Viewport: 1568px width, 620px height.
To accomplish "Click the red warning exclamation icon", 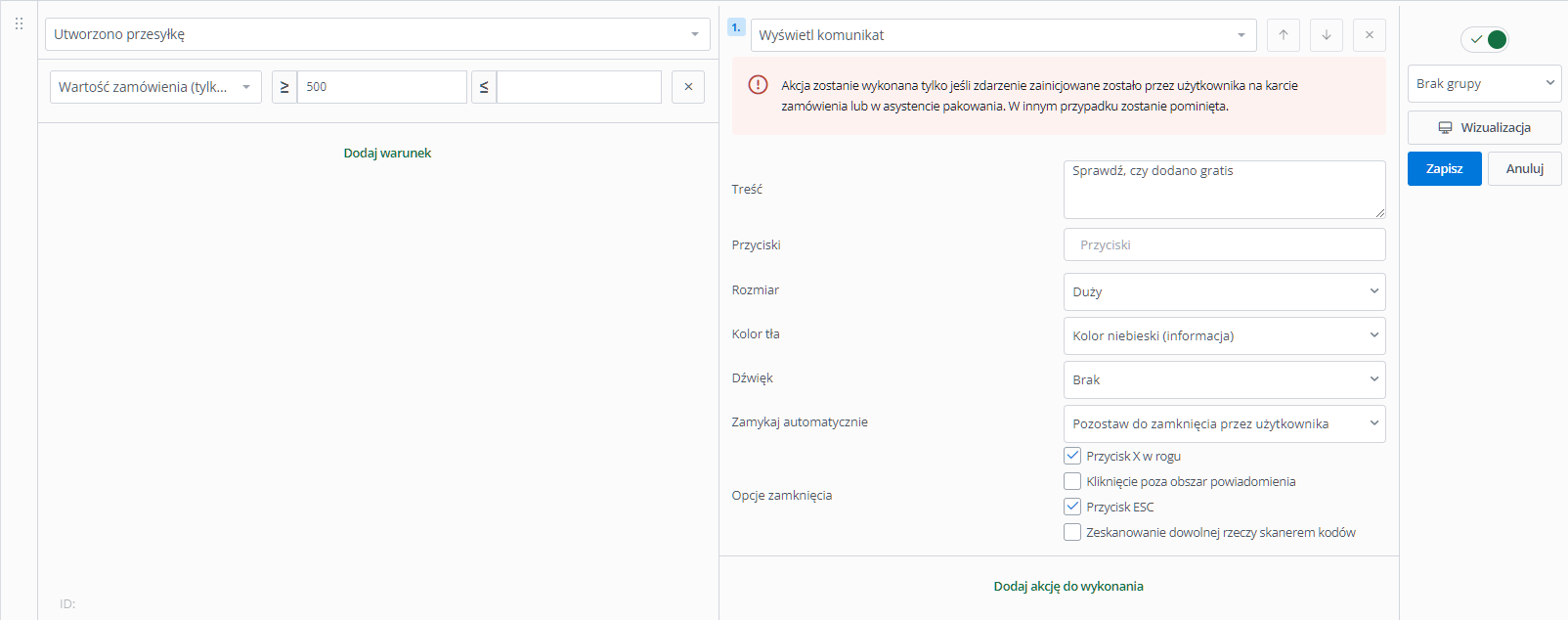I will [758, 85].
